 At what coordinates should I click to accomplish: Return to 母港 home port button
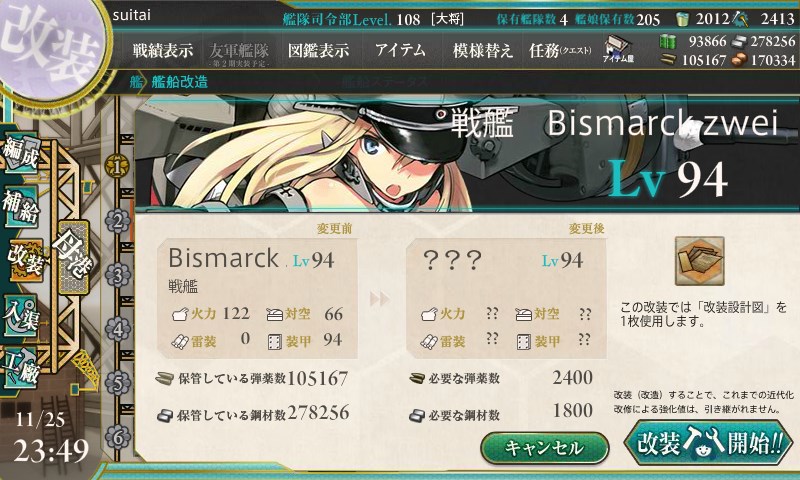click(74, 257)
